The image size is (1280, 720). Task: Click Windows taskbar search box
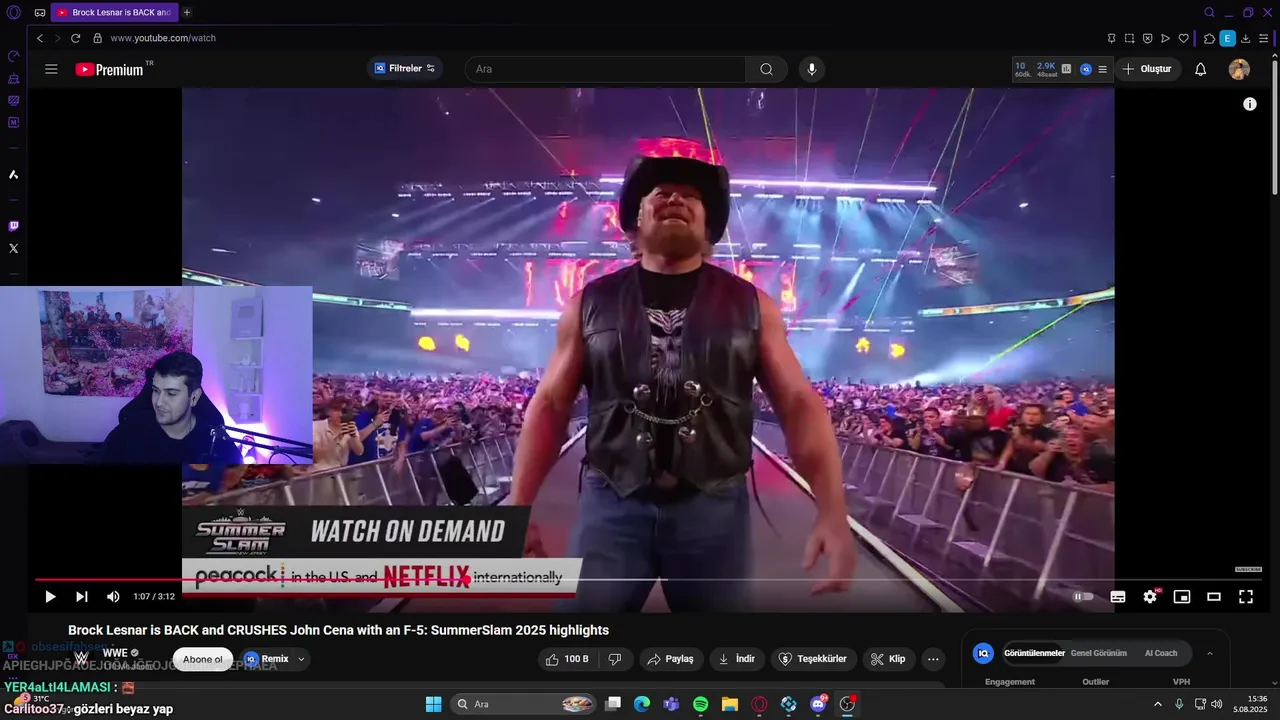tap(523, 704)
